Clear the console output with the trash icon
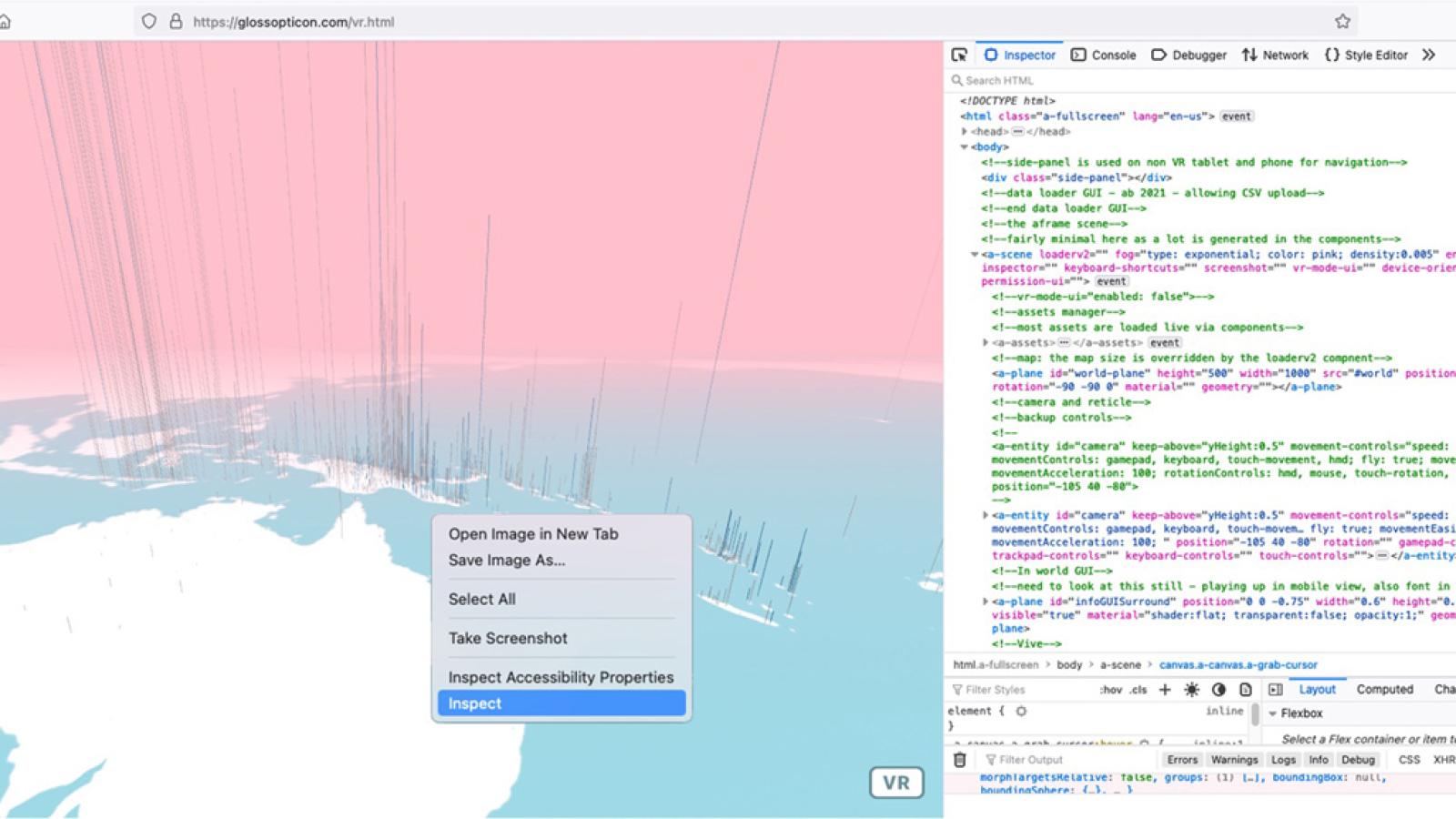This screenshot has width=1456, height=819. point(958,759)
